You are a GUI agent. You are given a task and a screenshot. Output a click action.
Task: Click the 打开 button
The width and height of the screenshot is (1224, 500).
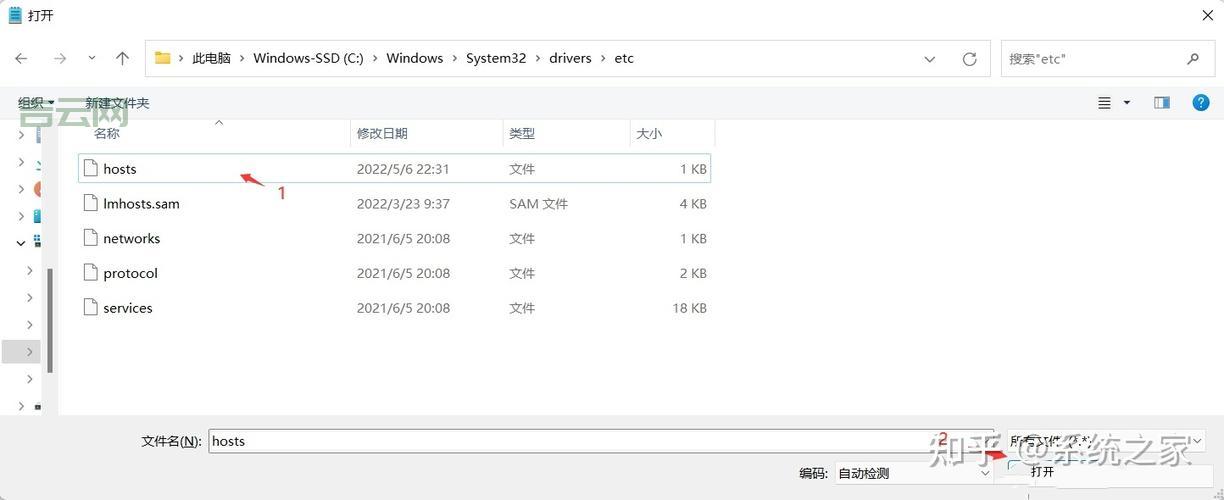pos(1042,472)
